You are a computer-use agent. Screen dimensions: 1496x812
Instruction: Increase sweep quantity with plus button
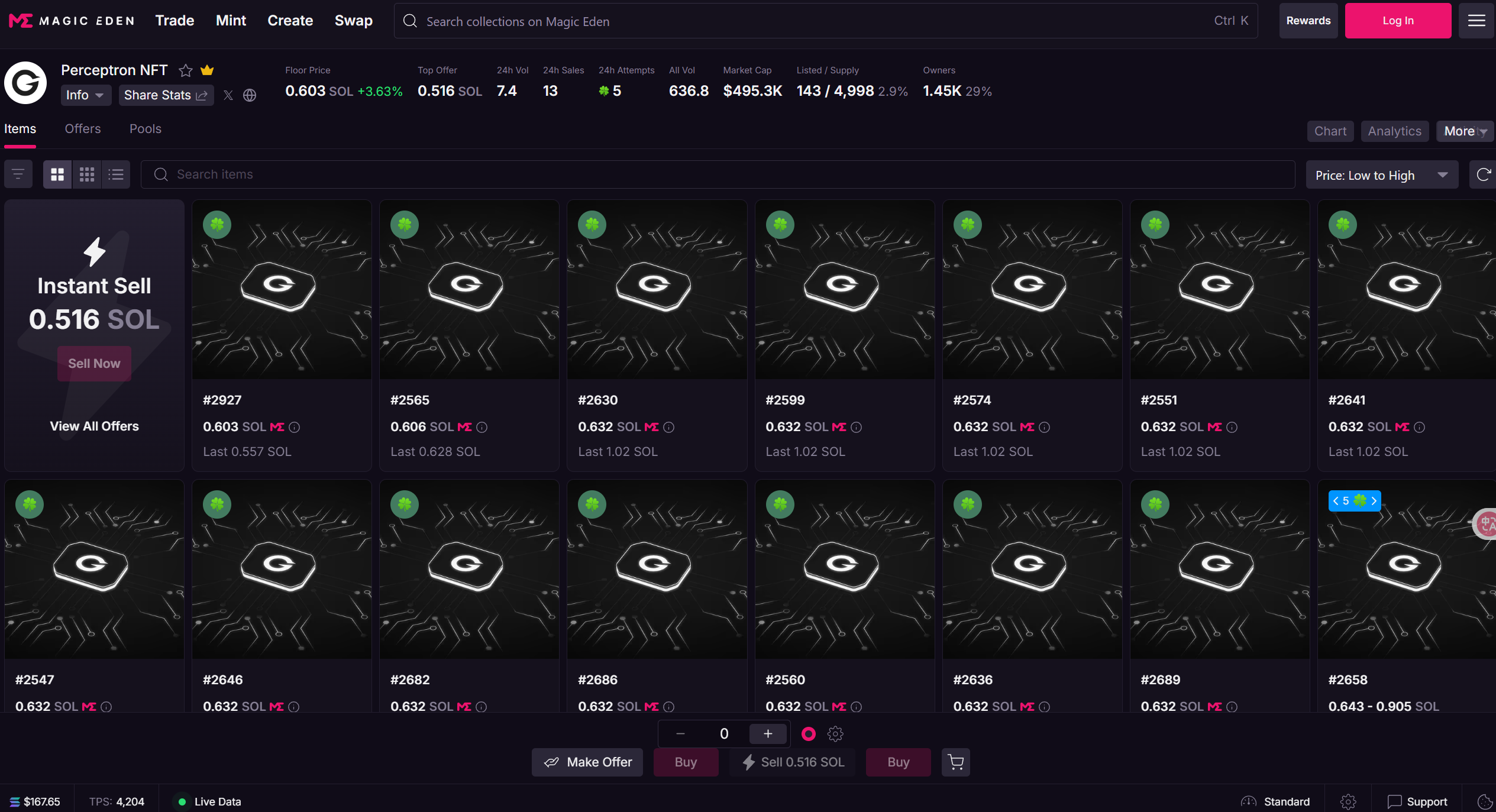click(768, 734)
